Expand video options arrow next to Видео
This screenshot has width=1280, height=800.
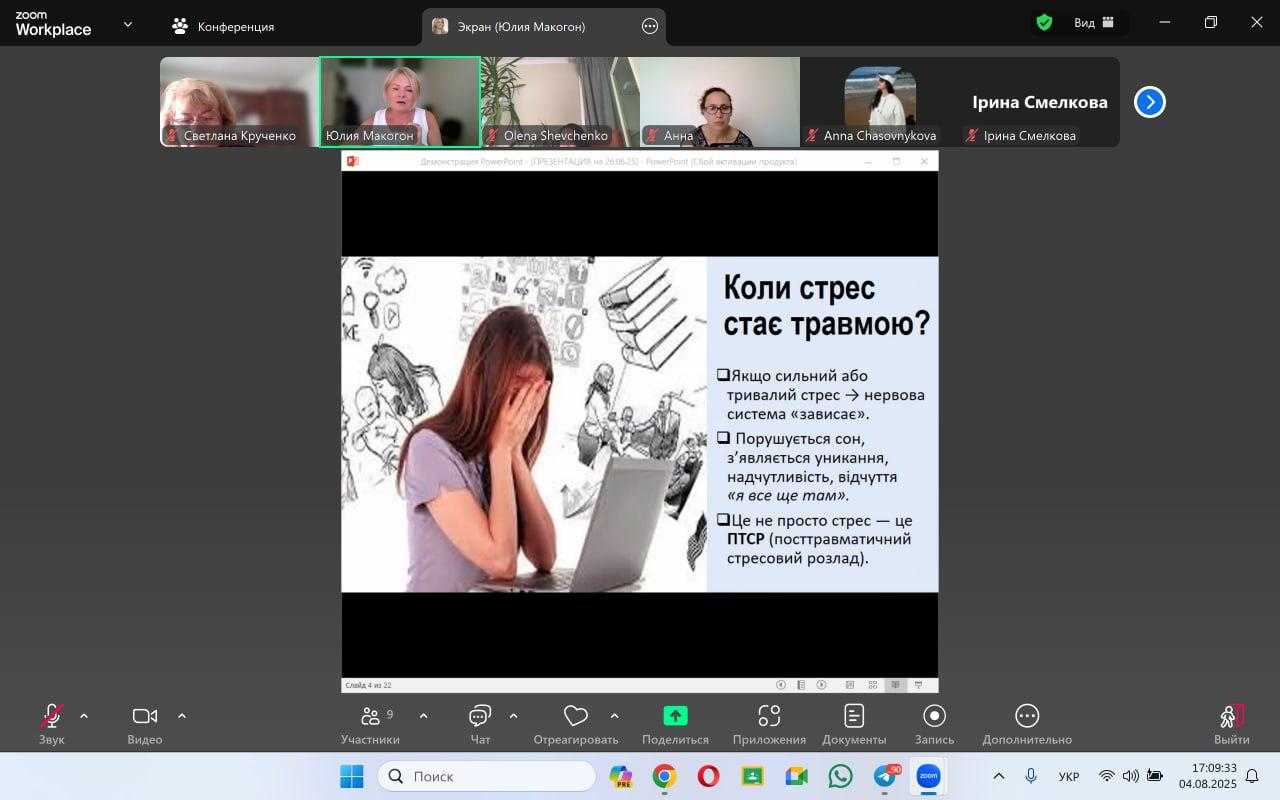[x=182, y=716]
